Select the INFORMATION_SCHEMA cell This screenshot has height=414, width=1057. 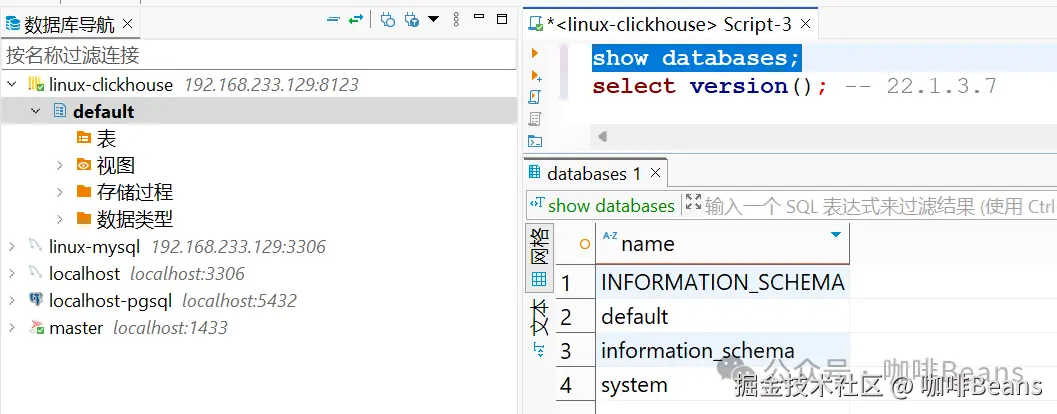[x=722, y=282]
